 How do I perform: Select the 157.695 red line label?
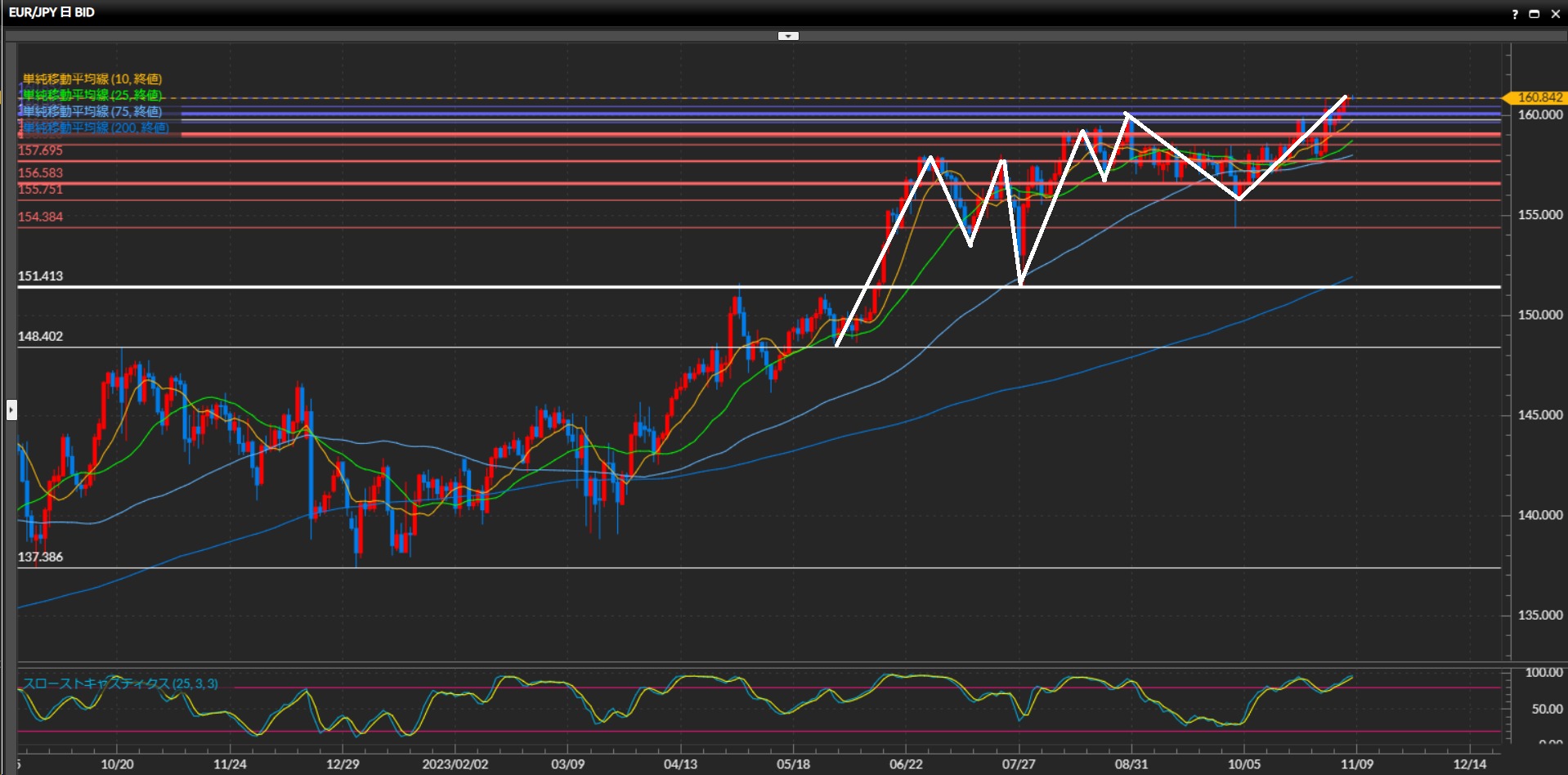pyautogui.click(x=40, y=150)
